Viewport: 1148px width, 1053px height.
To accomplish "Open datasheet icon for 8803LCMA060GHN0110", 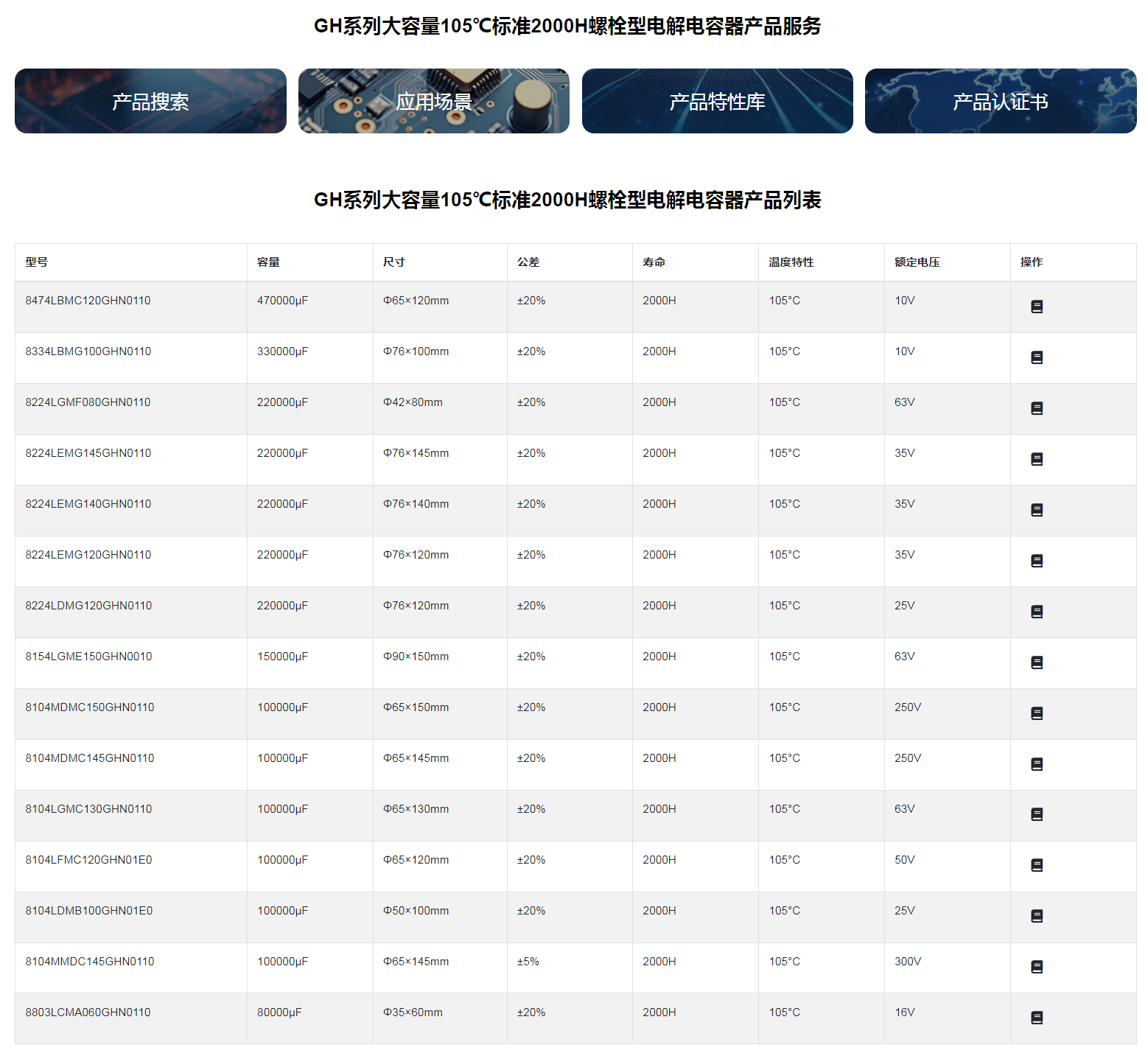I will (x=1036, y=1018).
